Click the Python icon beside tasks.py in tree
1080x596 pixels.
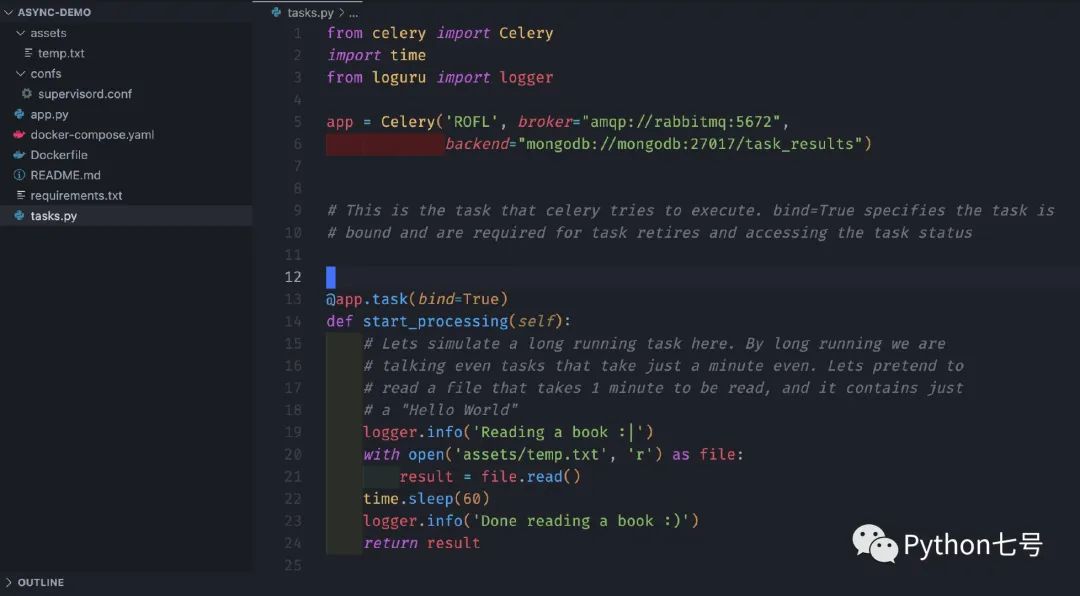coord(19,216)
